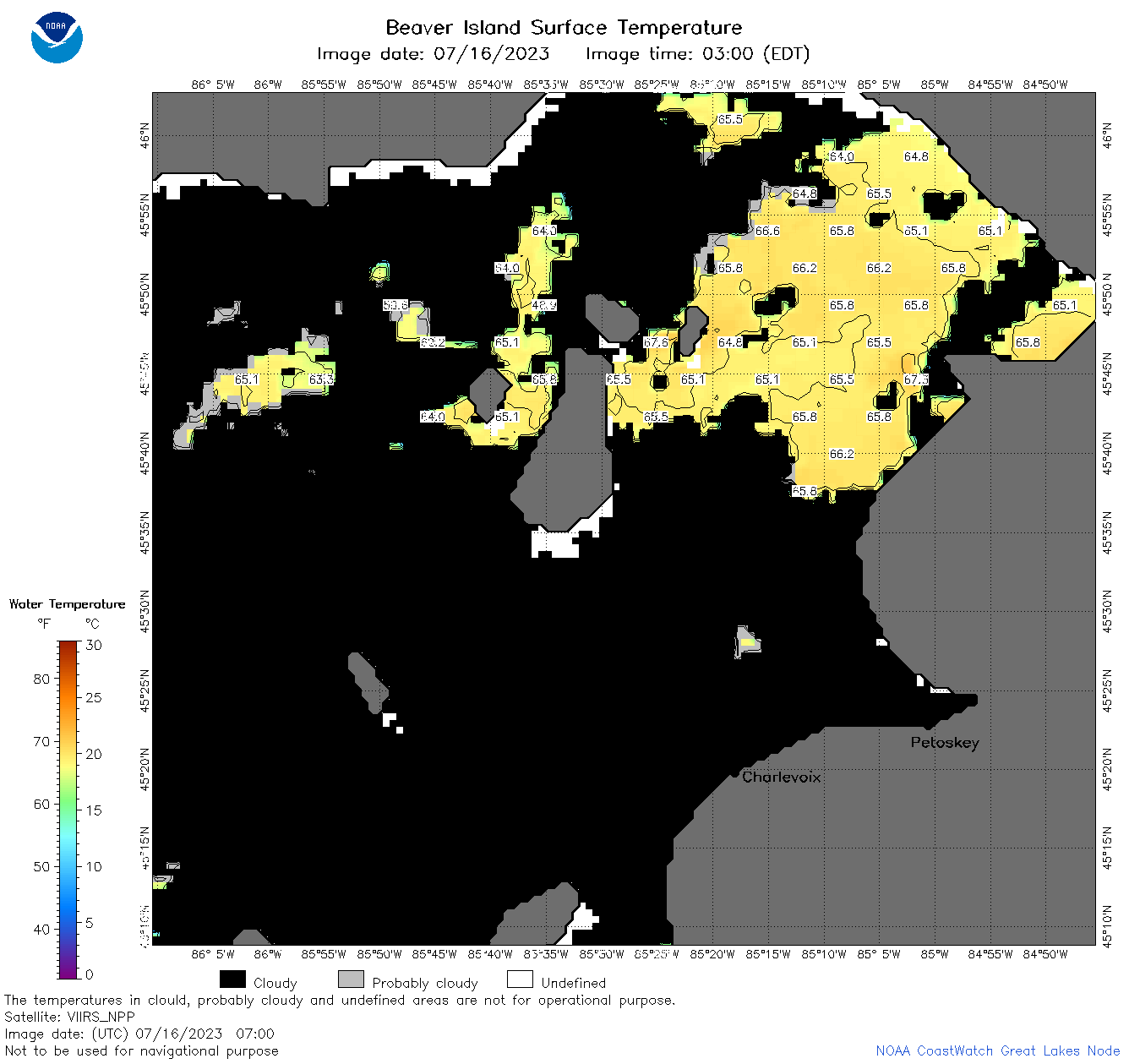Click the Image date (UTC) 07:00 line
Screen dimensions: 1129x1064
click(139, 1034)
